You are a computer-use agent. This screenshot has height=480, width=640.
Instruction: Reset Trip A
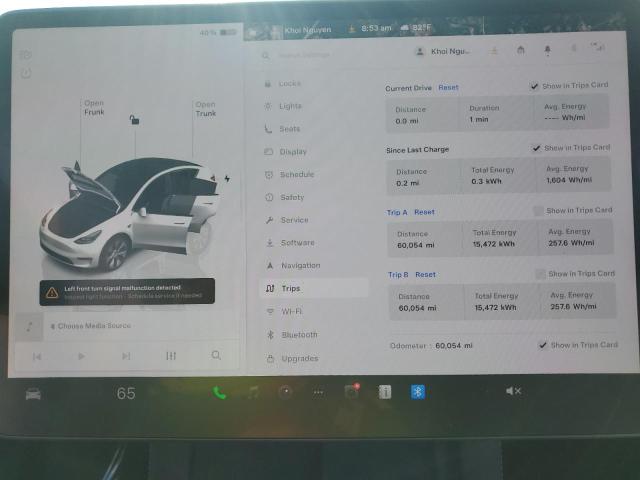point(424,212)
